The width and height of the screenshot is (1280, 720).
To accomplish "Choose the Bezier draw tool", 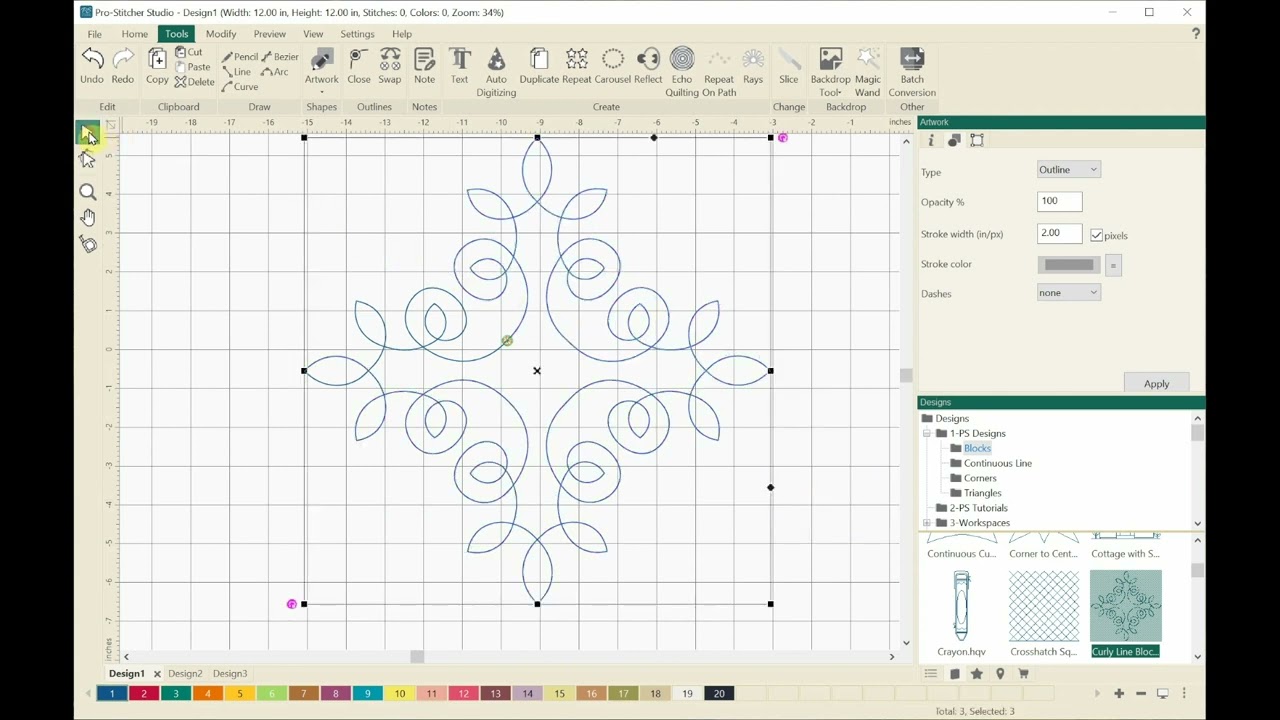I will 279,57.
